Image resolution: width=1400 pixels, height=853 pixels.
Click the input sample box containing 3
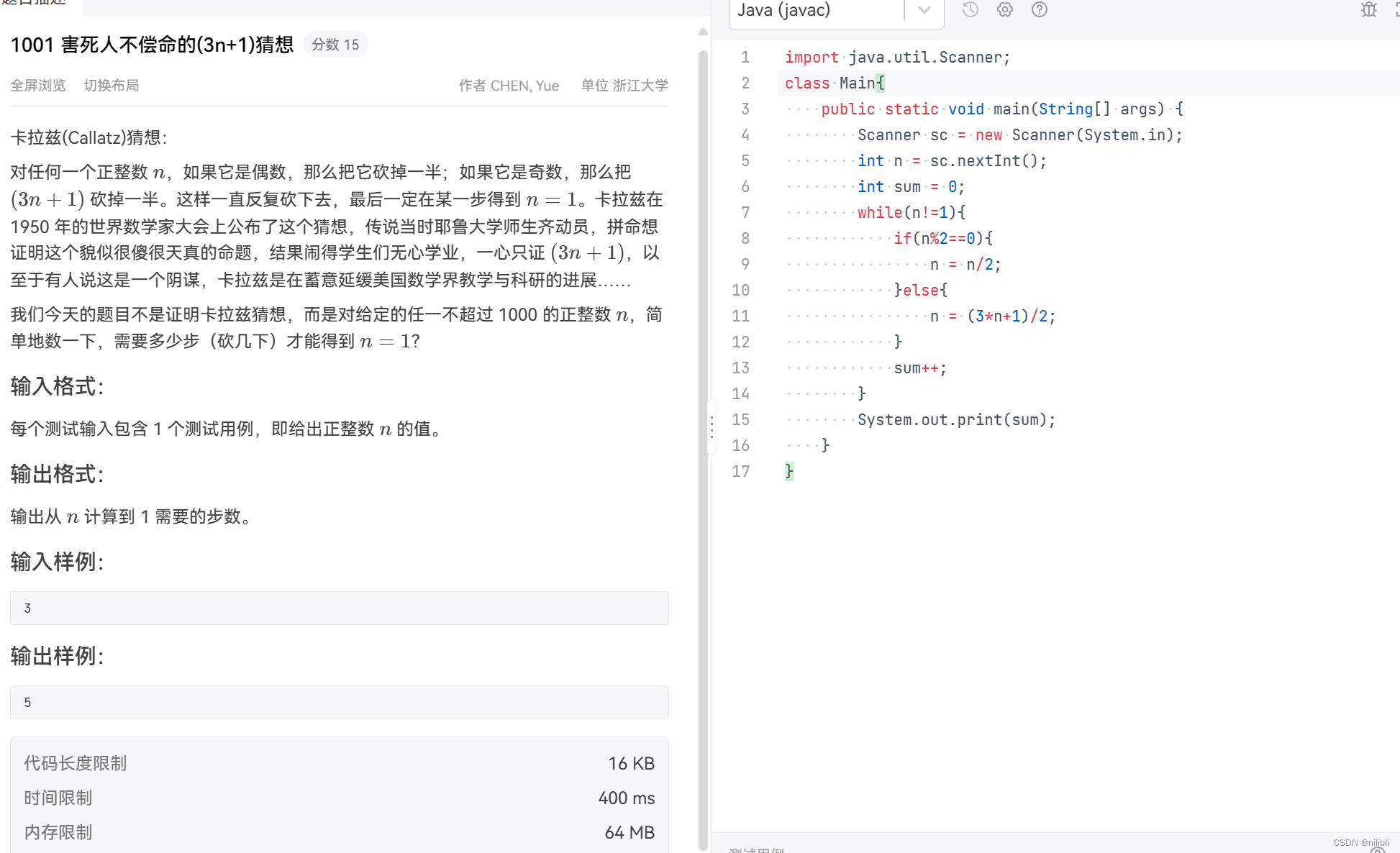339,608
